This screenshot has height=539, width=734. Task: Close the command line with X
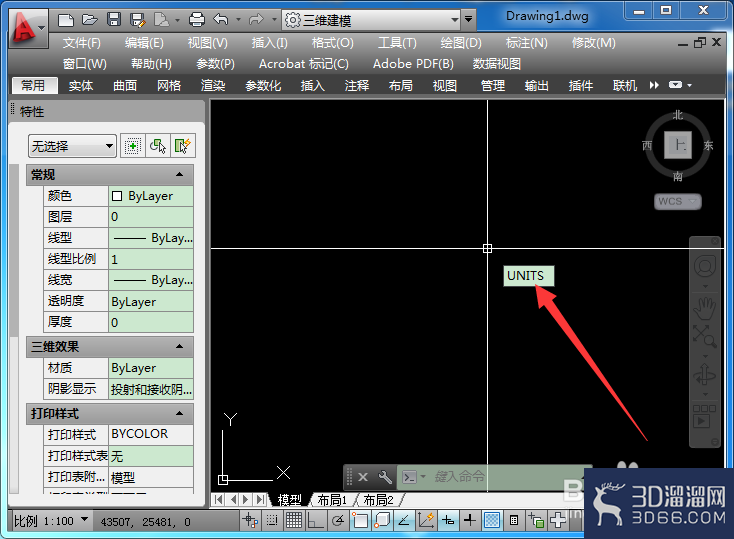[x=363, y=477]
